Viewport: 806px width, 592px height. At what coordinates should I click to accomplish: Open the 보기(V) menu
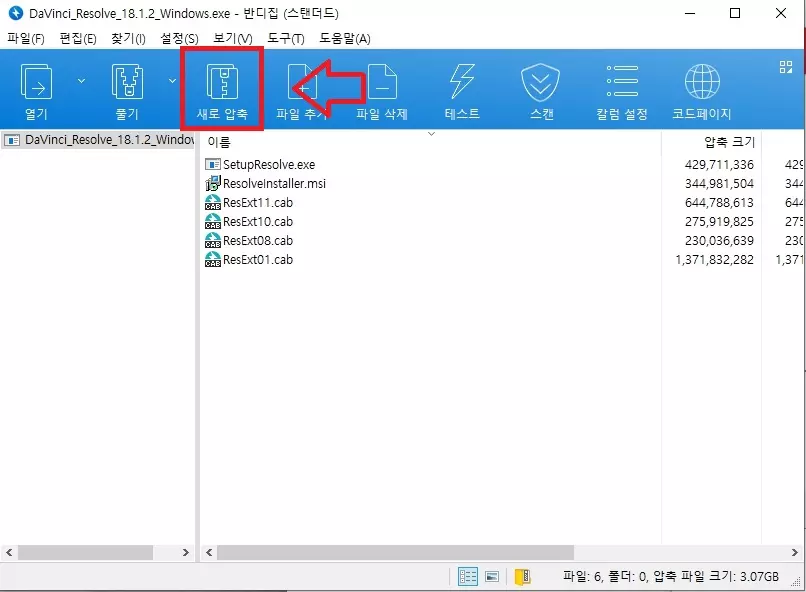[x=233, y=39]
